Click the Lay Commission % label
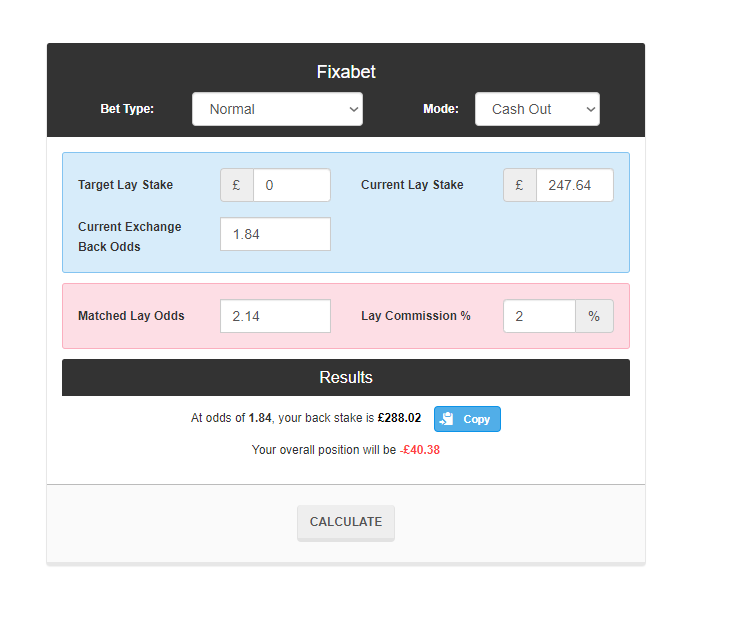 (x=416, y=316)
